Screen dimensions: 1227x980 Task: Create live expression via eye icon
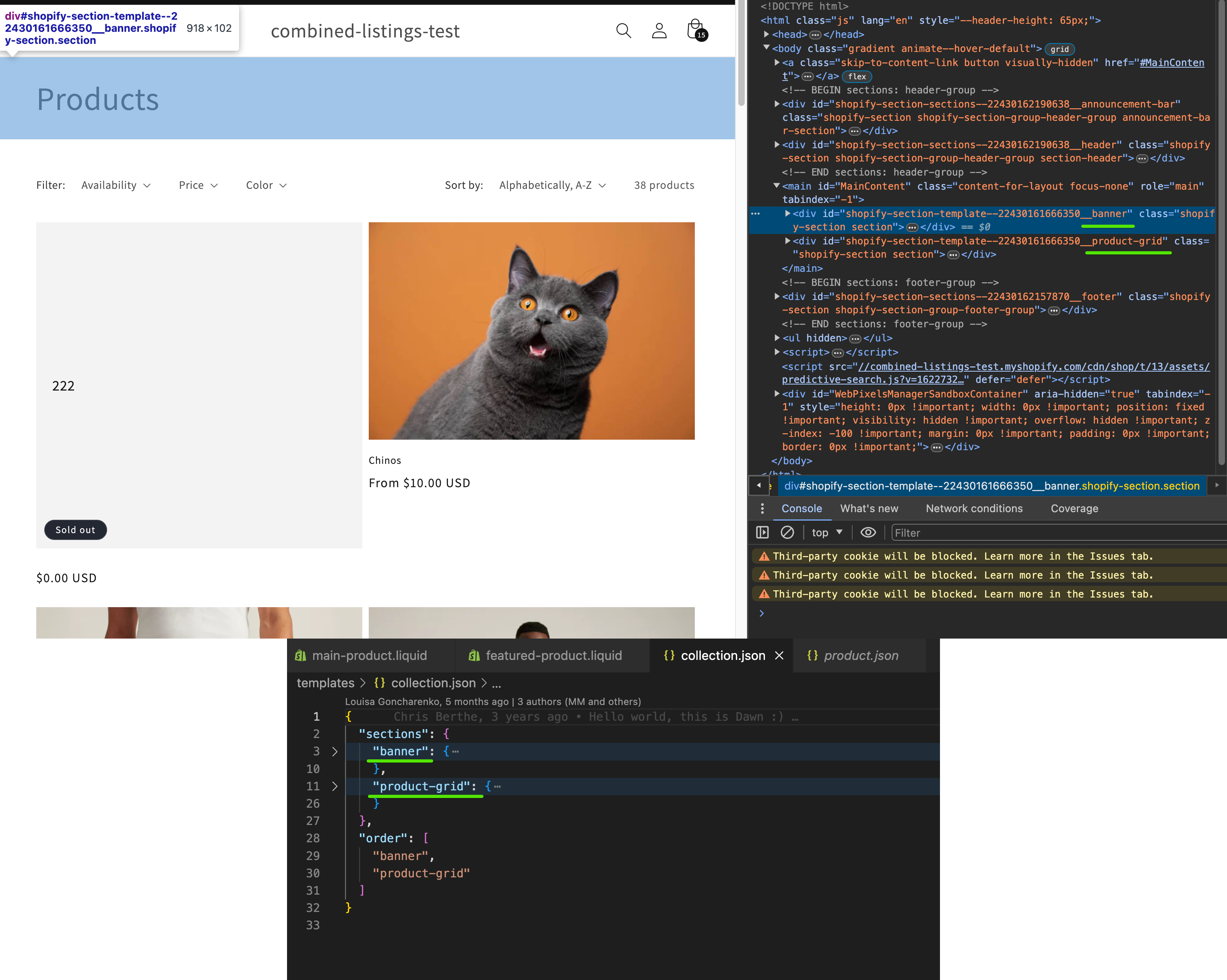point(868,532)
